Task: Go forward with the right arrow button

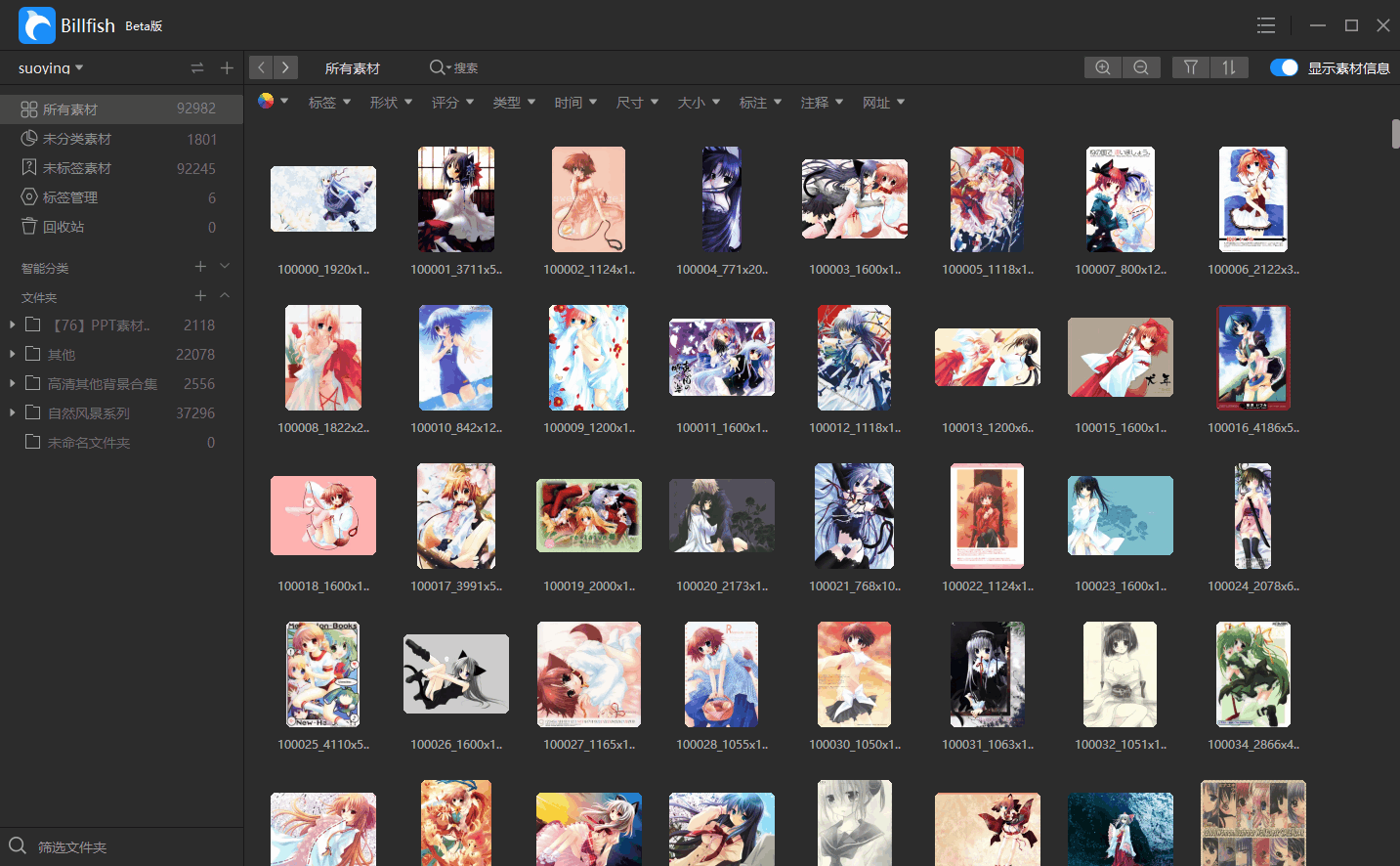Action: tap(285, 67)
